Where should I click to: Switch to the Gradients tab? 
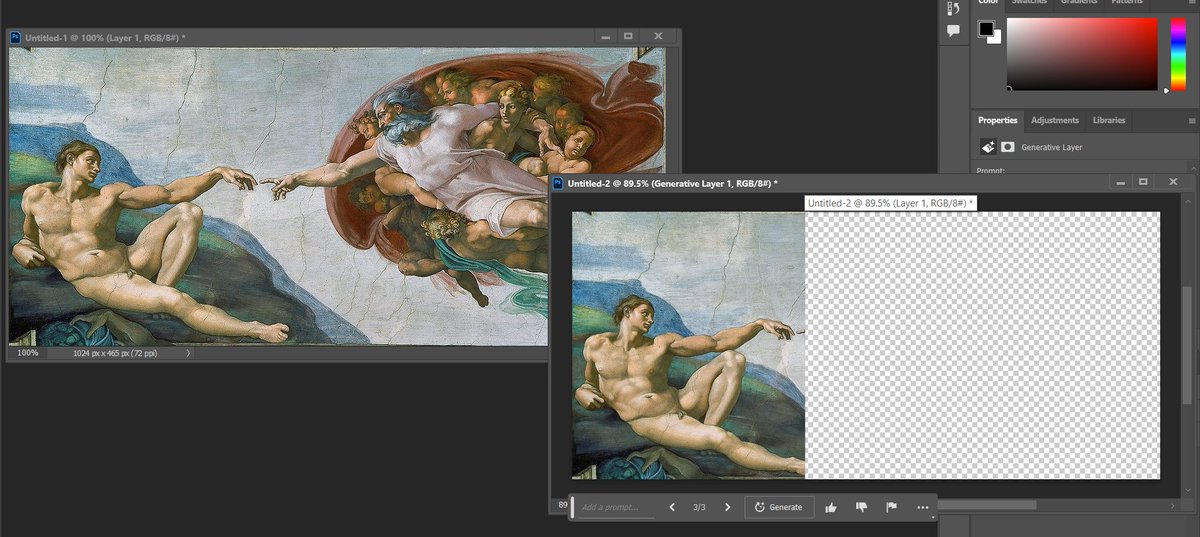pyautogui.click(x=1079, y=2)
